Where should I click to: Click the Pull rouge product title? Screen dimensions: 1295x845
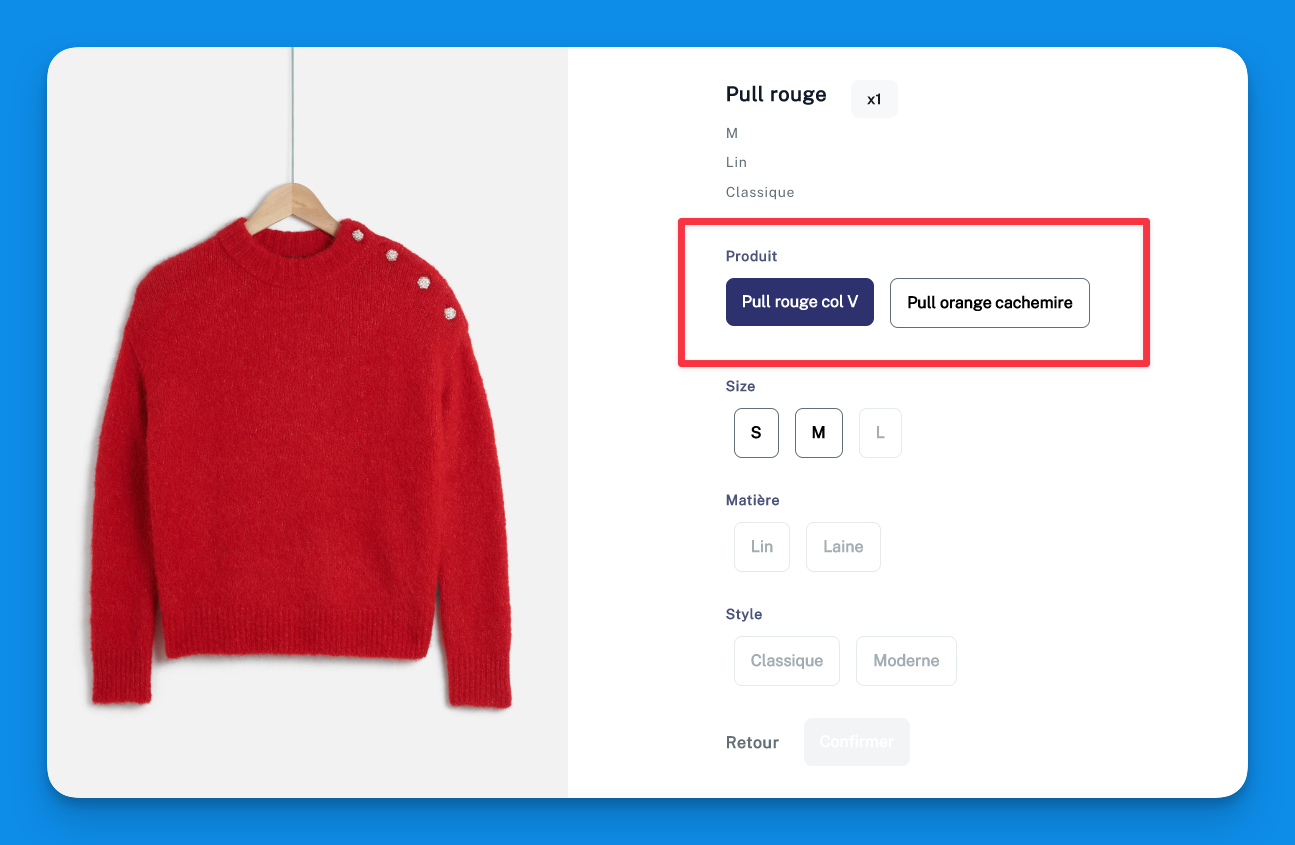click(776, 95)
